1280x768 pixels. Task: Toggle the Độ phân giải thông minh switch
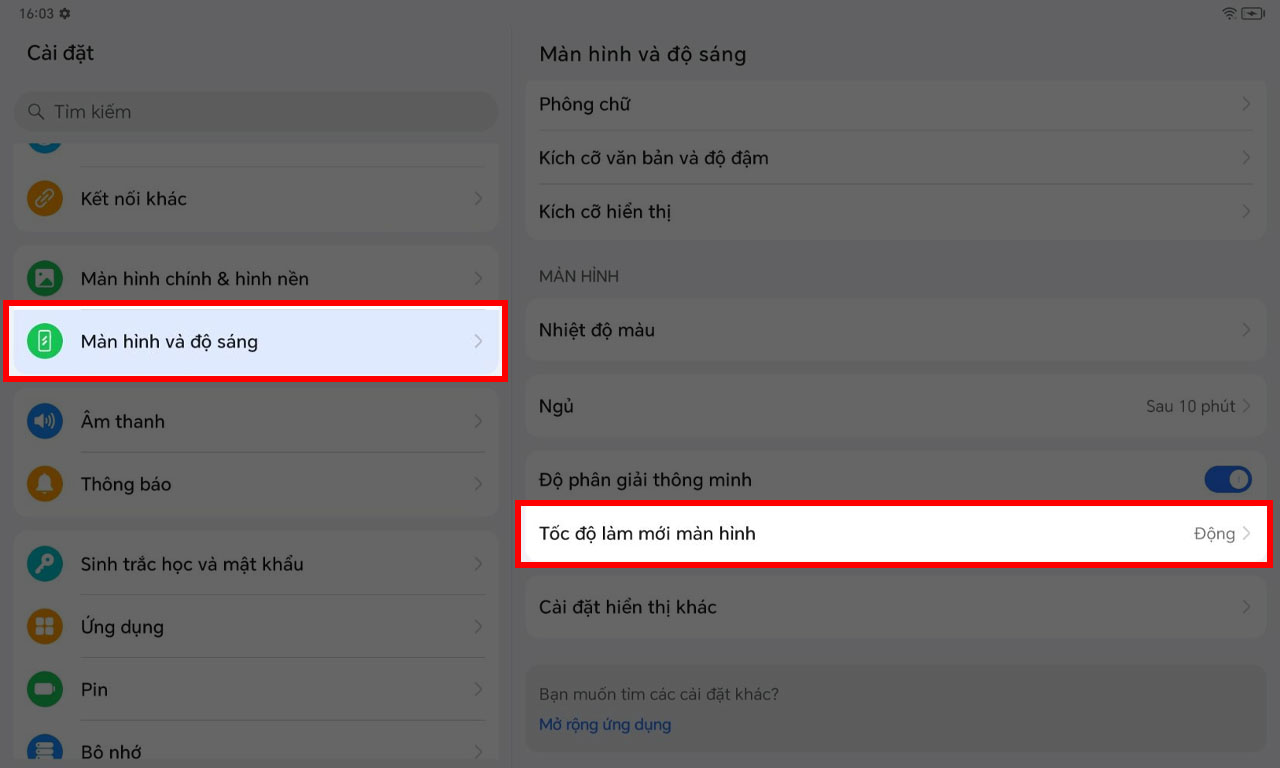pyautogui.click(x=1227, y=480)
